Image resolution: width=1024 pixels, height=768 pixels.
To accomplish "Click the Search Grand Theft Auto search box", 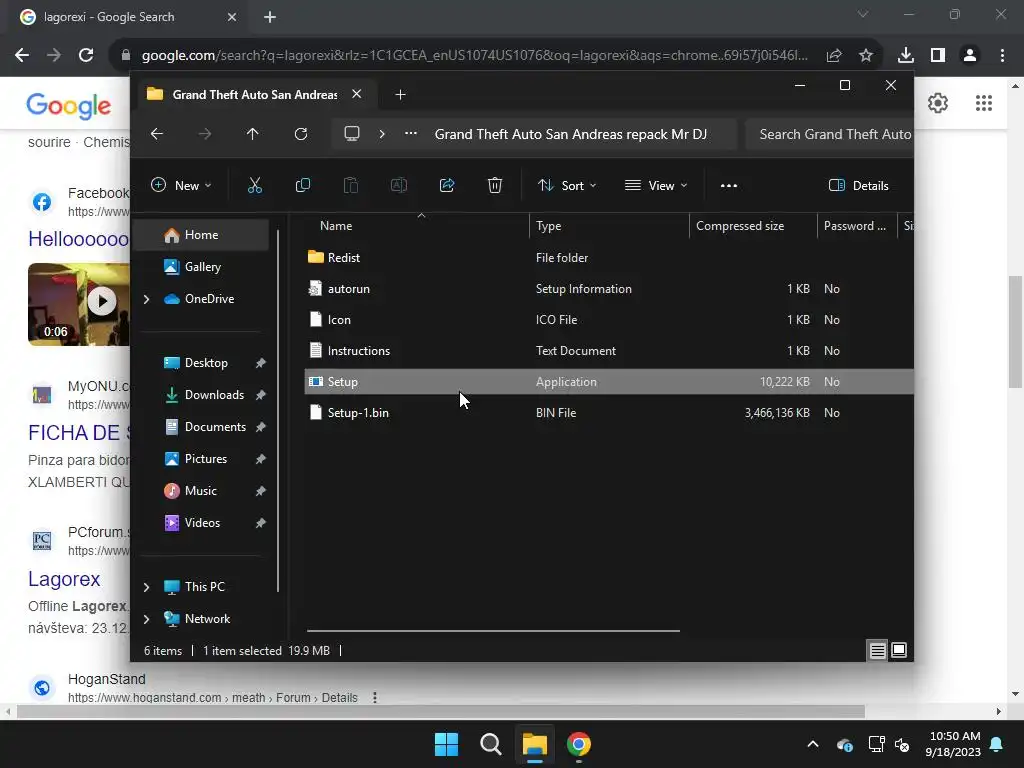I will click(x=829, y=134).
